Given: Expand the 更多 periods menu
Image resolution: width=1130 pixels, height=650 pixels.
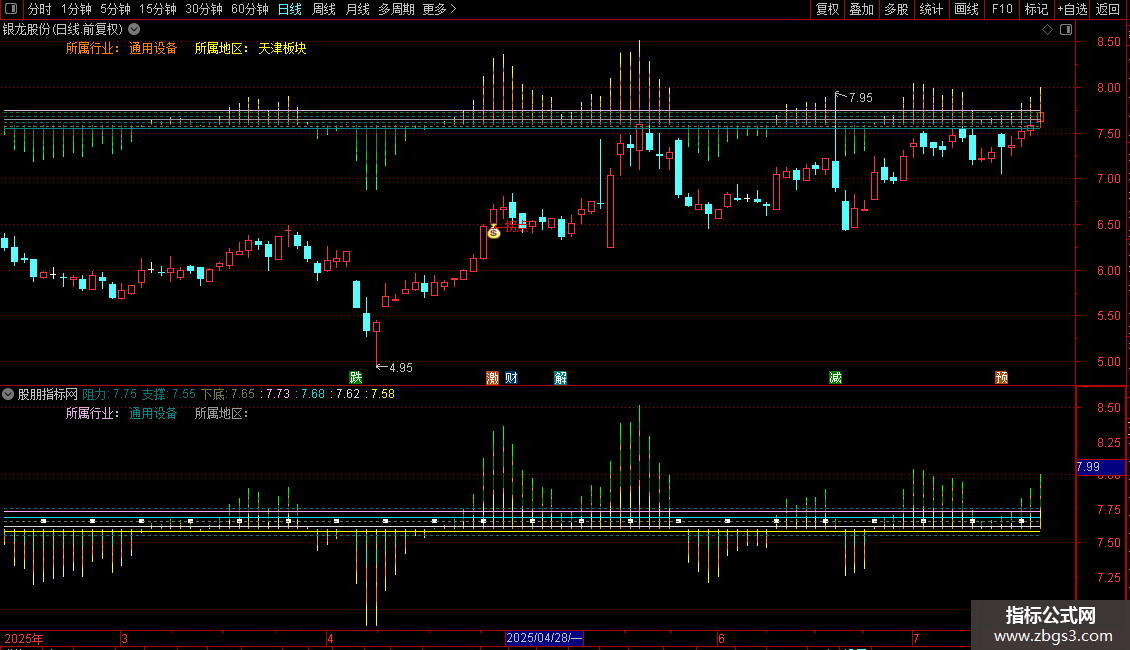Looking at the screenshot, I should pyautogui.click(x=440, y=9).
